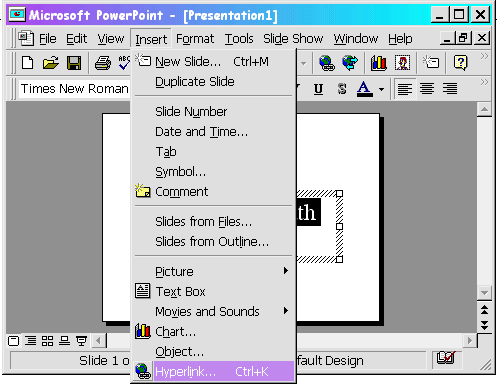Open the Format menu
Image resolution: width=497 pixels, height=388 pixels.
pyautogui.click(x=195, y=39)
